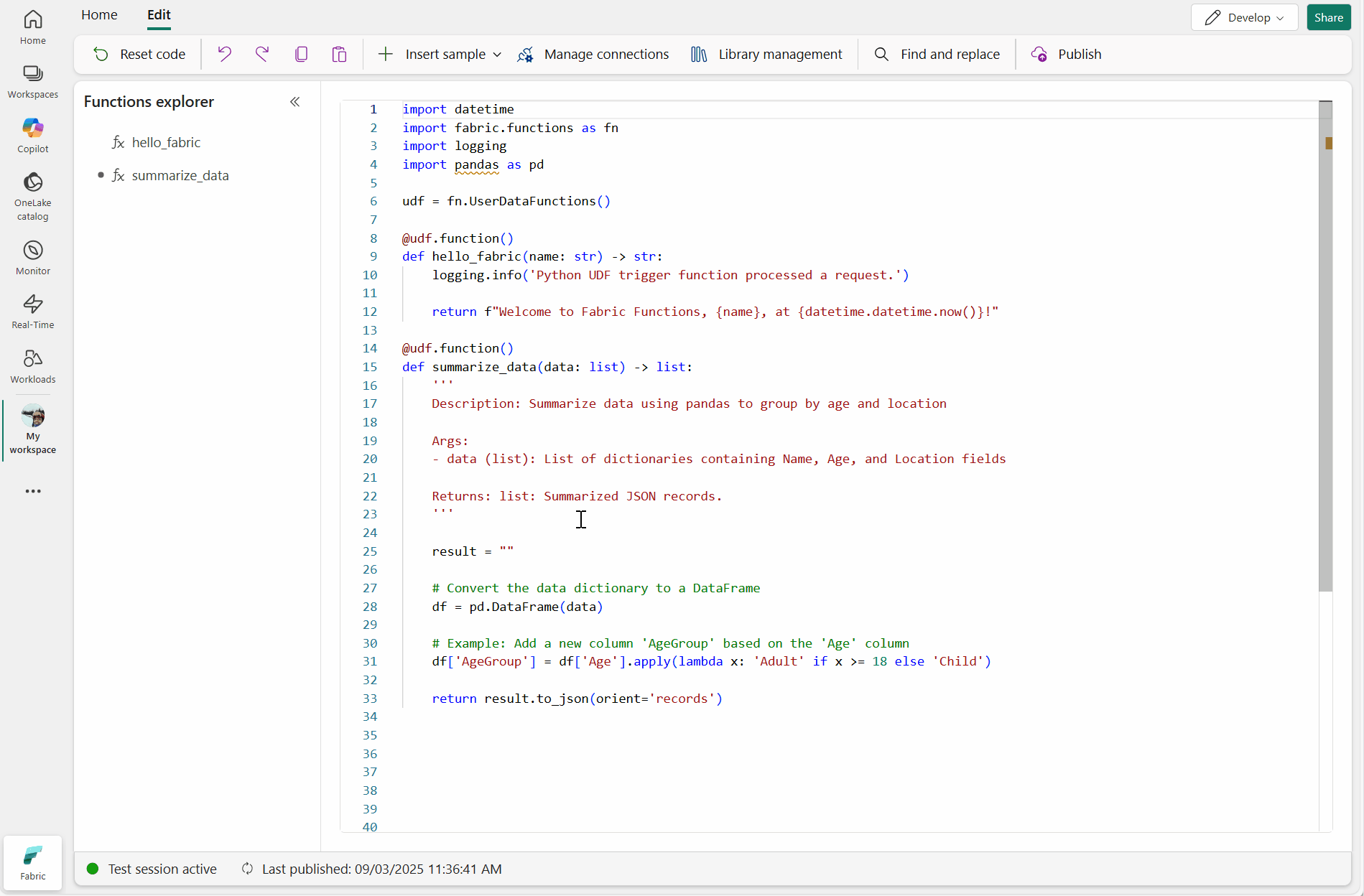The image size is (1364, 896).
Task: Switch to the Home tab
Action: pyautogui.click(x=99, y=15)
